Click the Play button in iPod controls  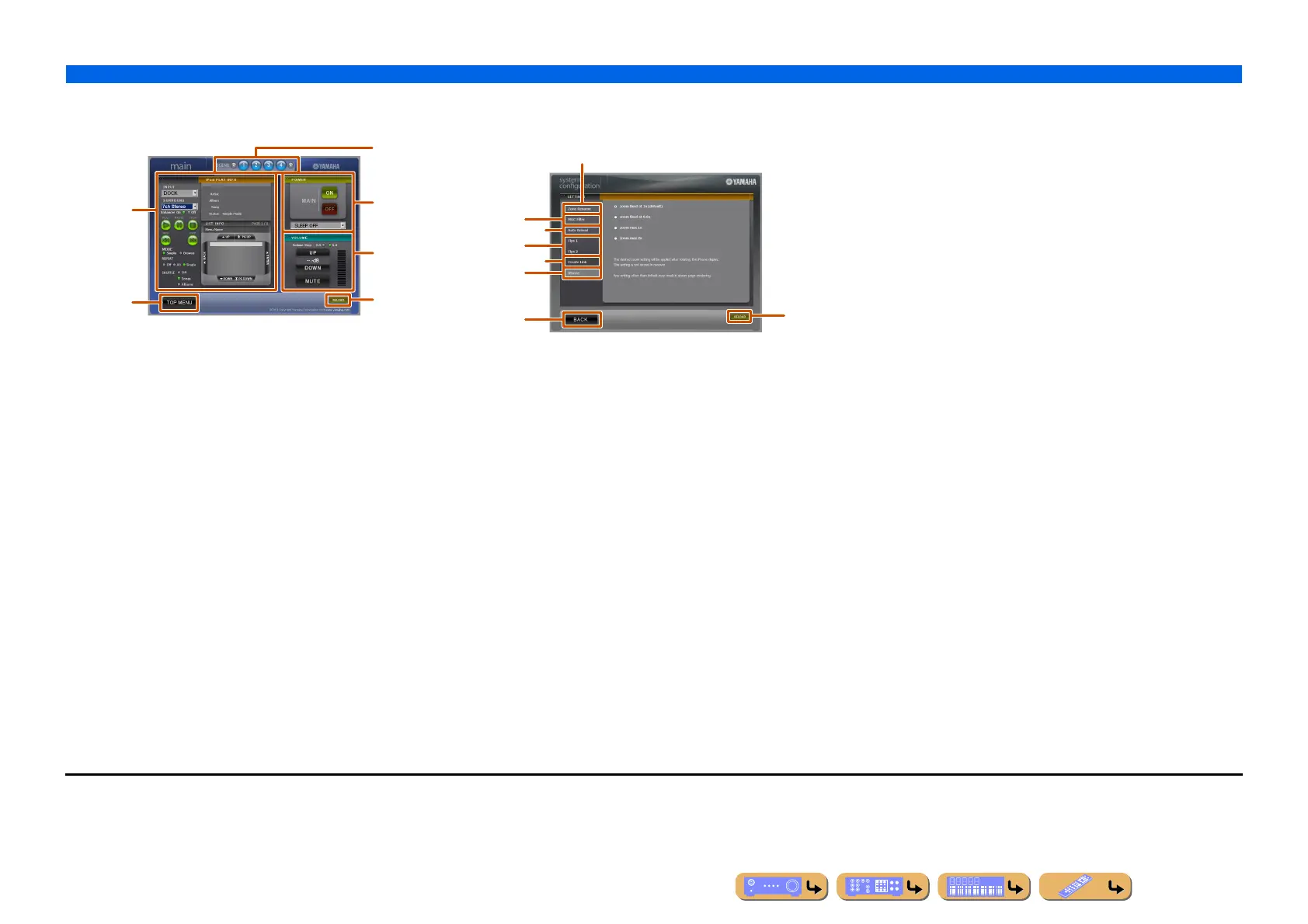[x=165, y=225]
